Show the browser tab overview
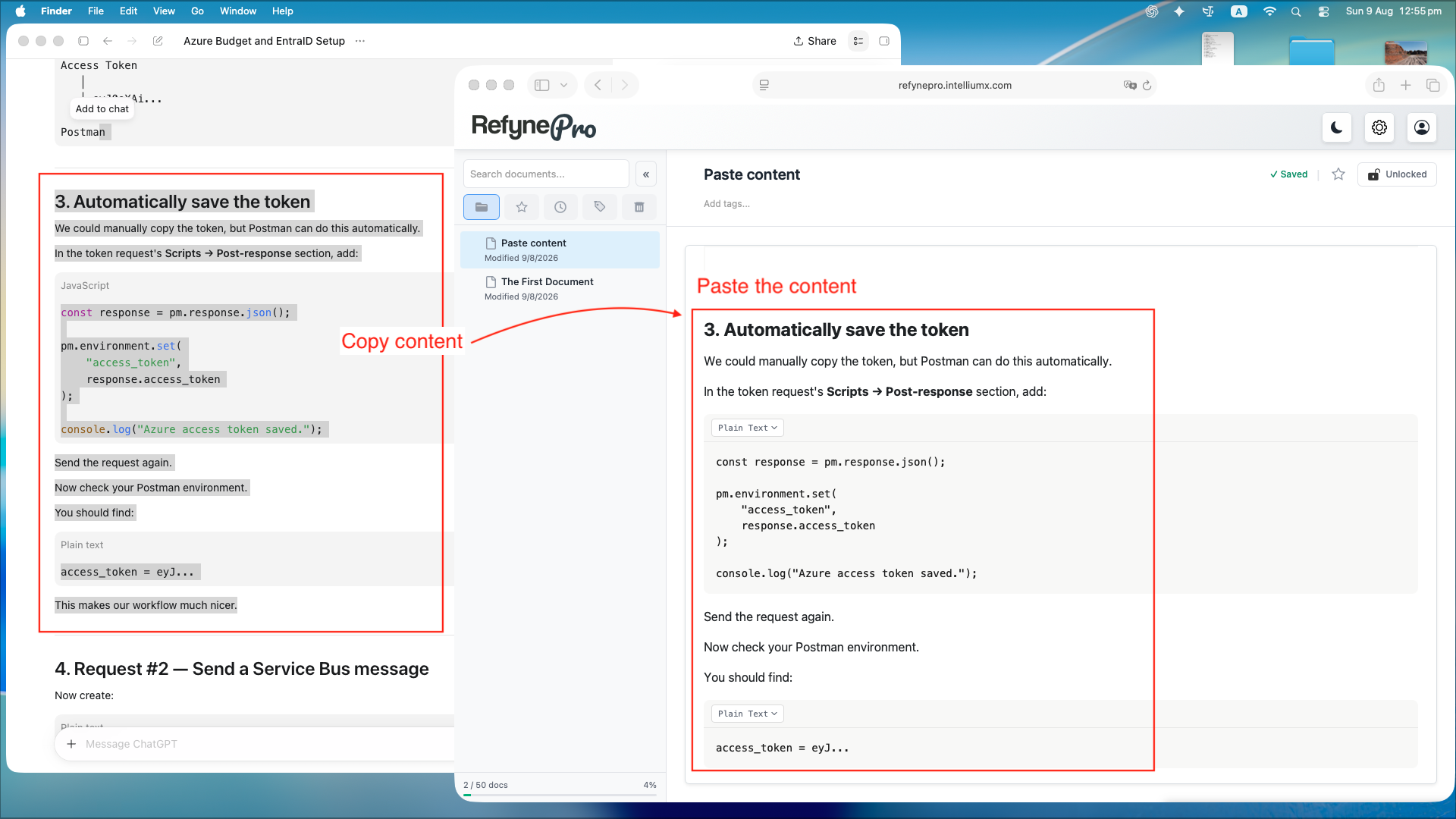The image size is (1456, 819). click(x=1433, y=85)
